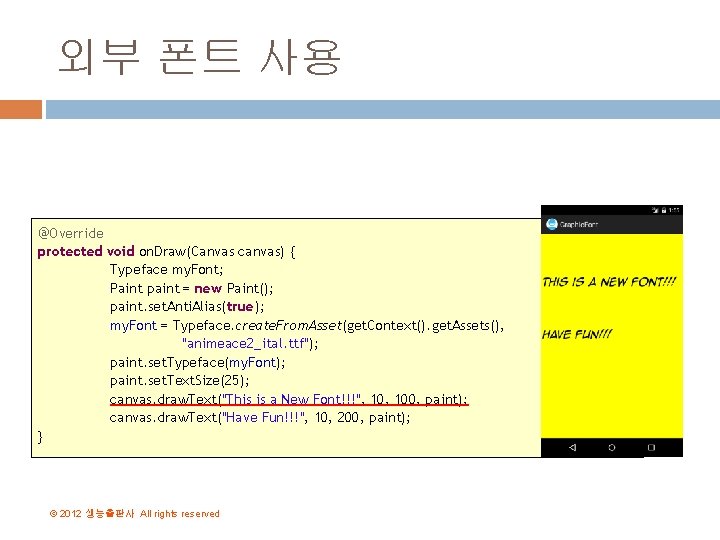The height and width of the screenshot is (540, 720).
Task: Click the 'paint.setAntiAlias(true);' line
Action: [187, 307]
